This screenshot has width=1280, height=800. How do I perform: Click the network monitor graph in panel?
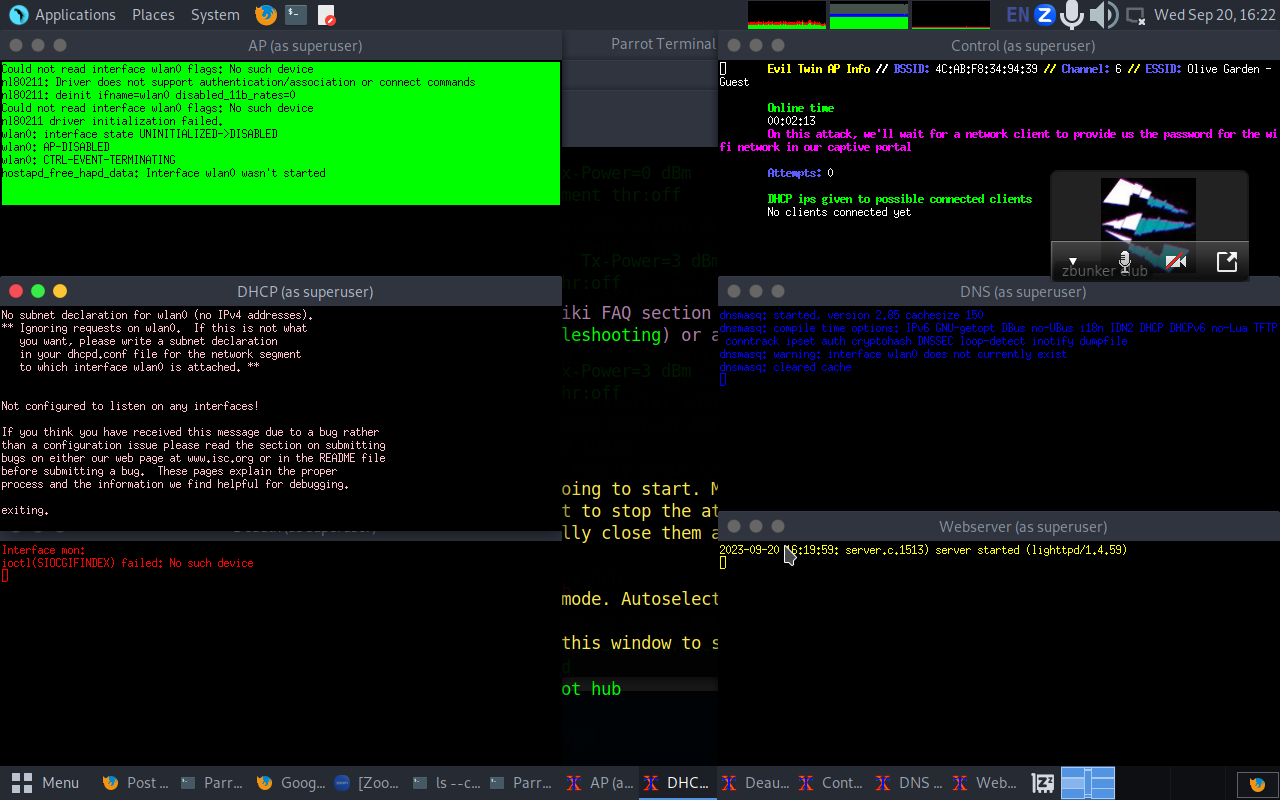click(x=951, y=15)
